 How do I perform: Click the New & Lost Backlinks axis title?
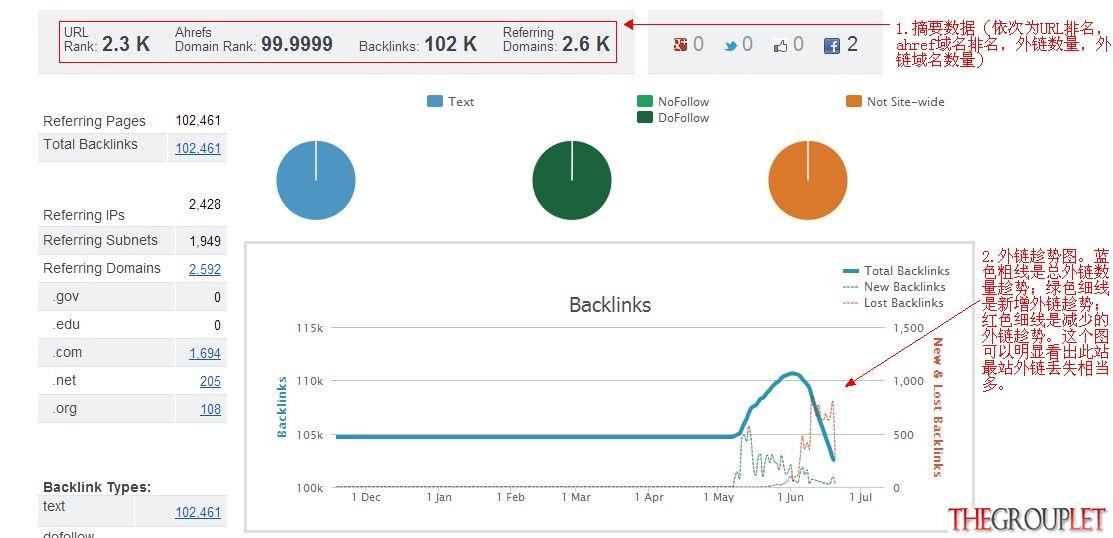tap(937, 407)
